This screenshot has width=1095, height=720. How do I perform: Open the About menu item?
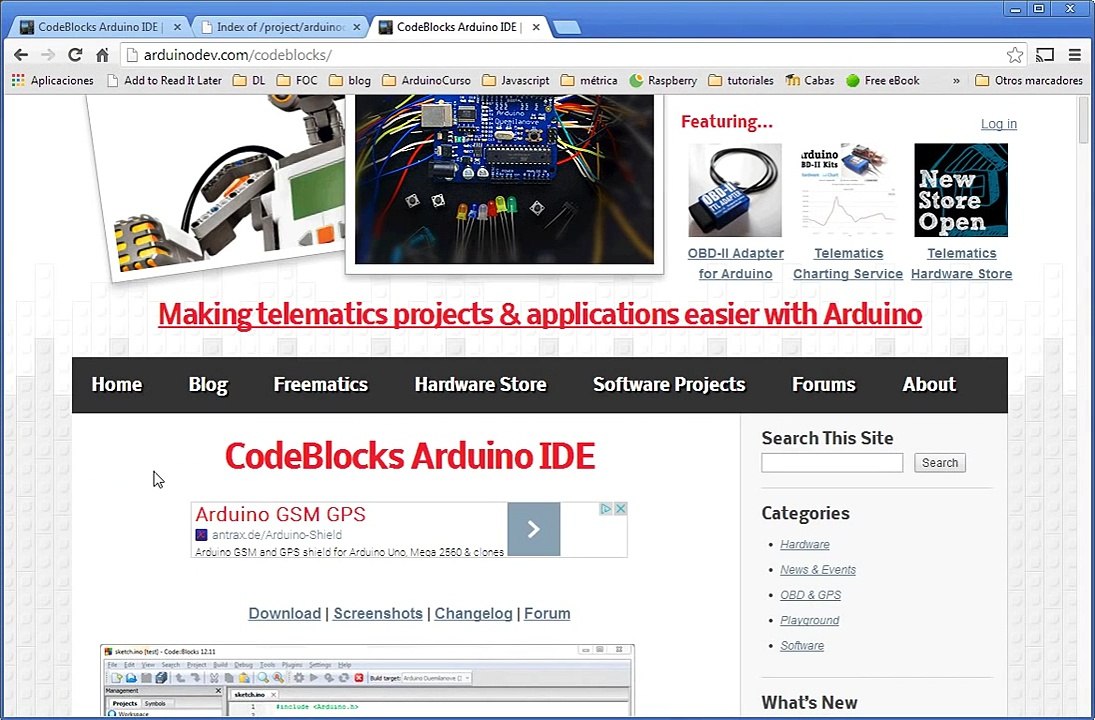tap(929, 385)
